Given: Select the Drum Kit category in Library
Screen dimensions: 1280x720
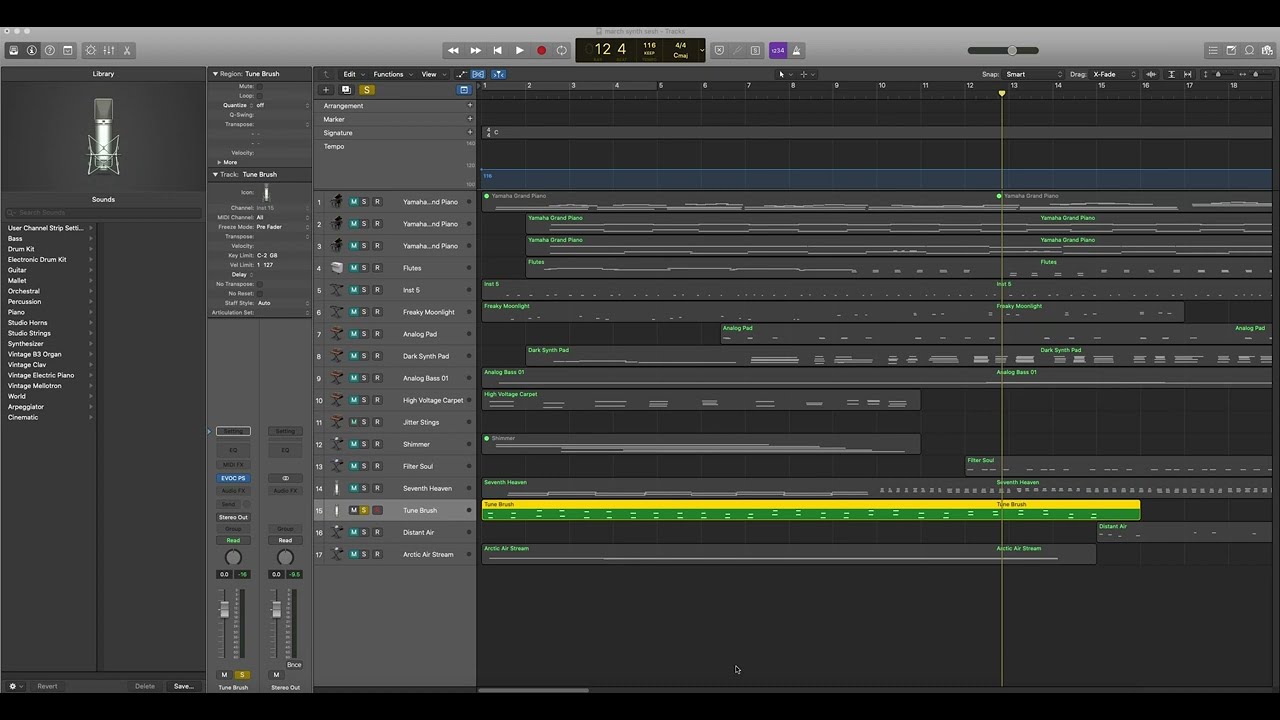Looking at the screenshot, I should click(x=21, y=249).
